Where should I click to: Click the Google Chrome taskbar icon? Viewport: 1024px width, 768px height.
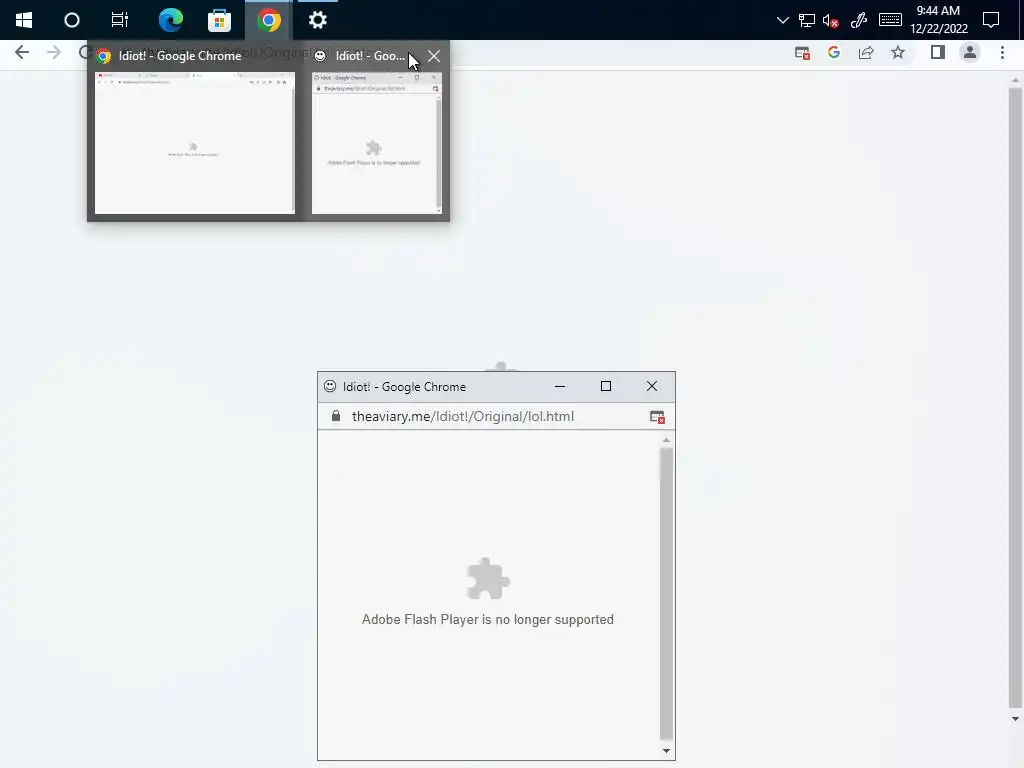[x=268, y=20]
